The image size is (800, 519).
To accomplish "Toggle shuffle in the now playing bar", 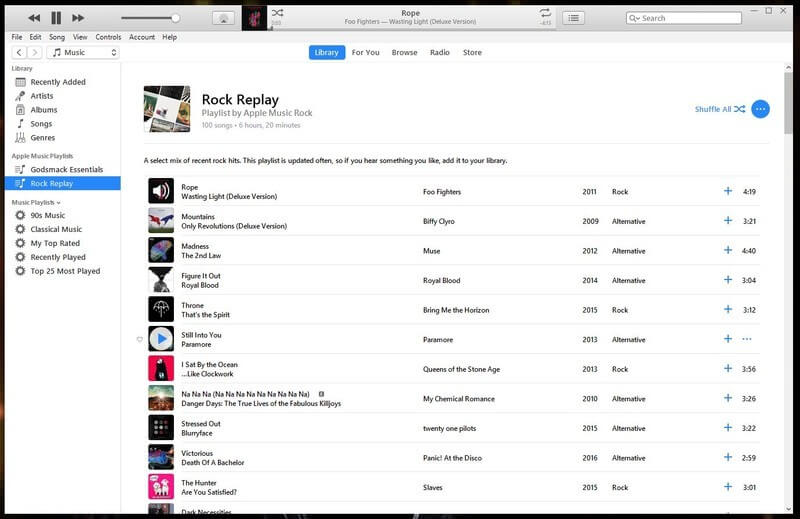I will coord(277,13).
